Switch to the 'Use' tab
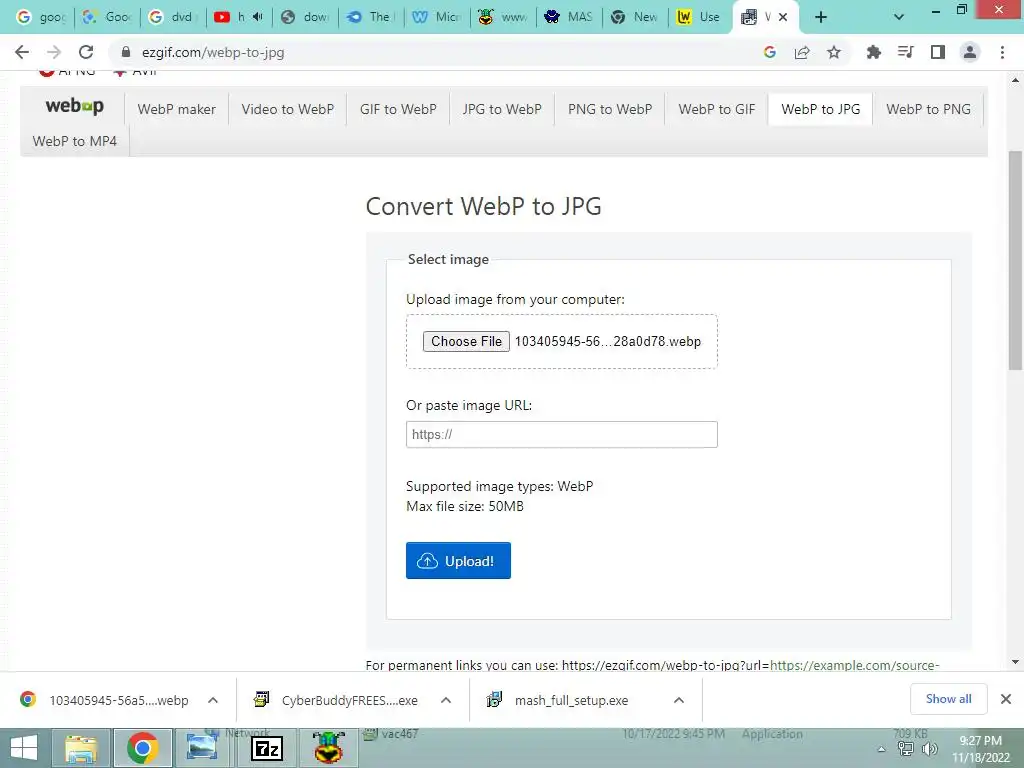1024x768 pixels. (x=700, y=17)
